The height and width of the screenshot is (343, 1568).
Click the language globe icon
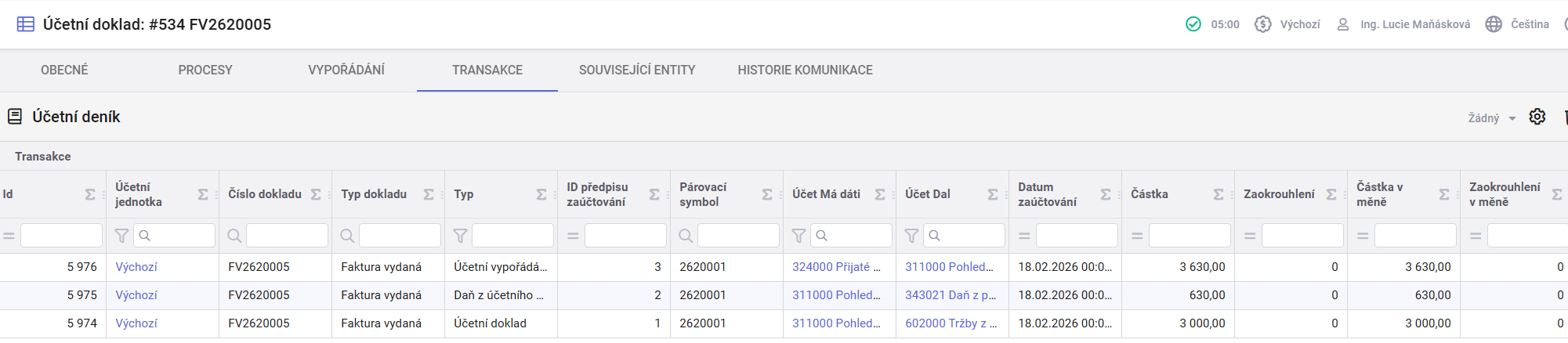1494,24
